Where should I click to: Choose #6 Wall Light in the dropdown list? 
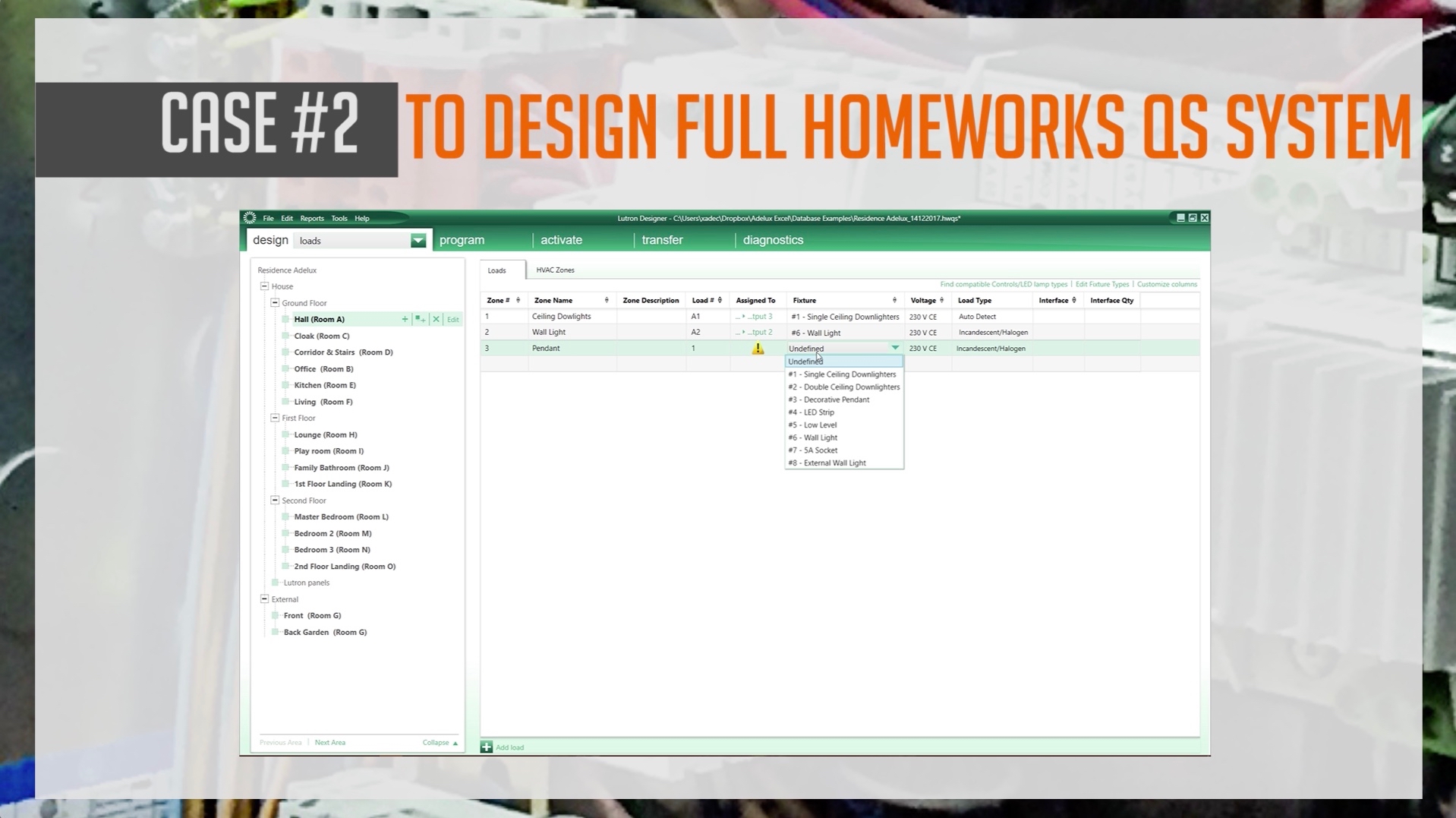pyautogui.click(x=843, y=437)
